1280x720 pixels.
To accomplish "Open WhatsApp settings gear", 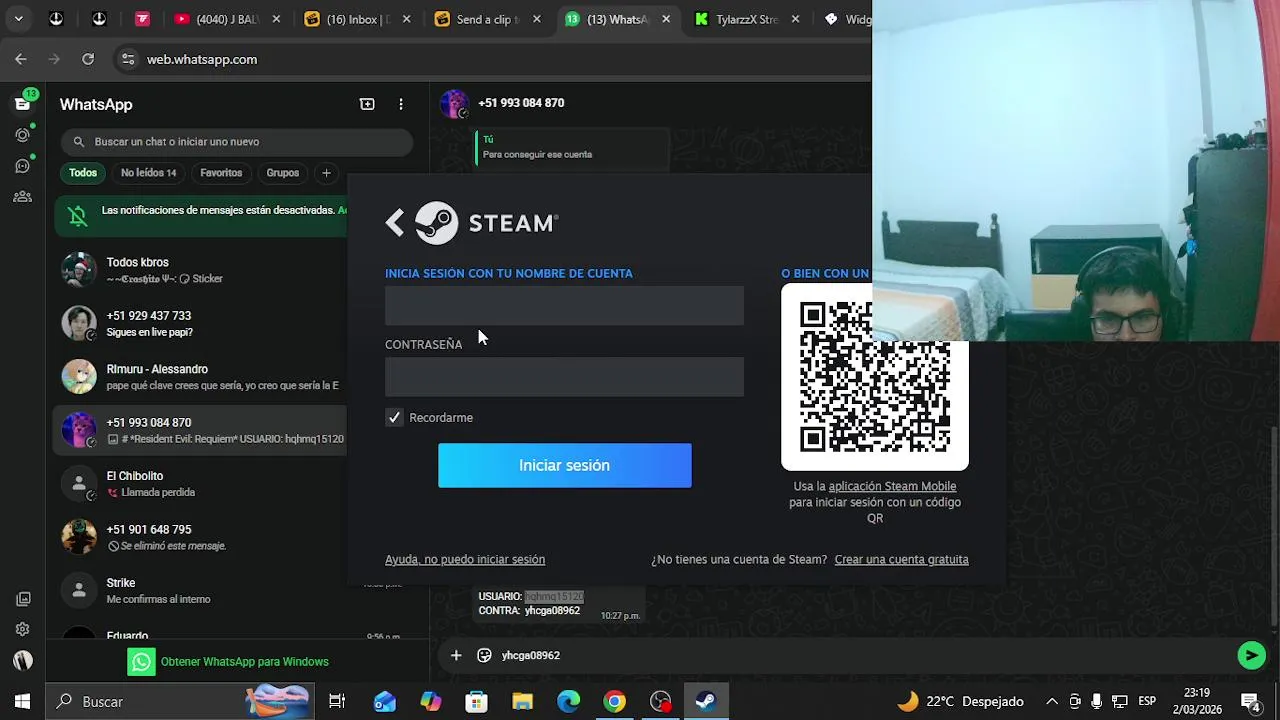I will (23, 629).
